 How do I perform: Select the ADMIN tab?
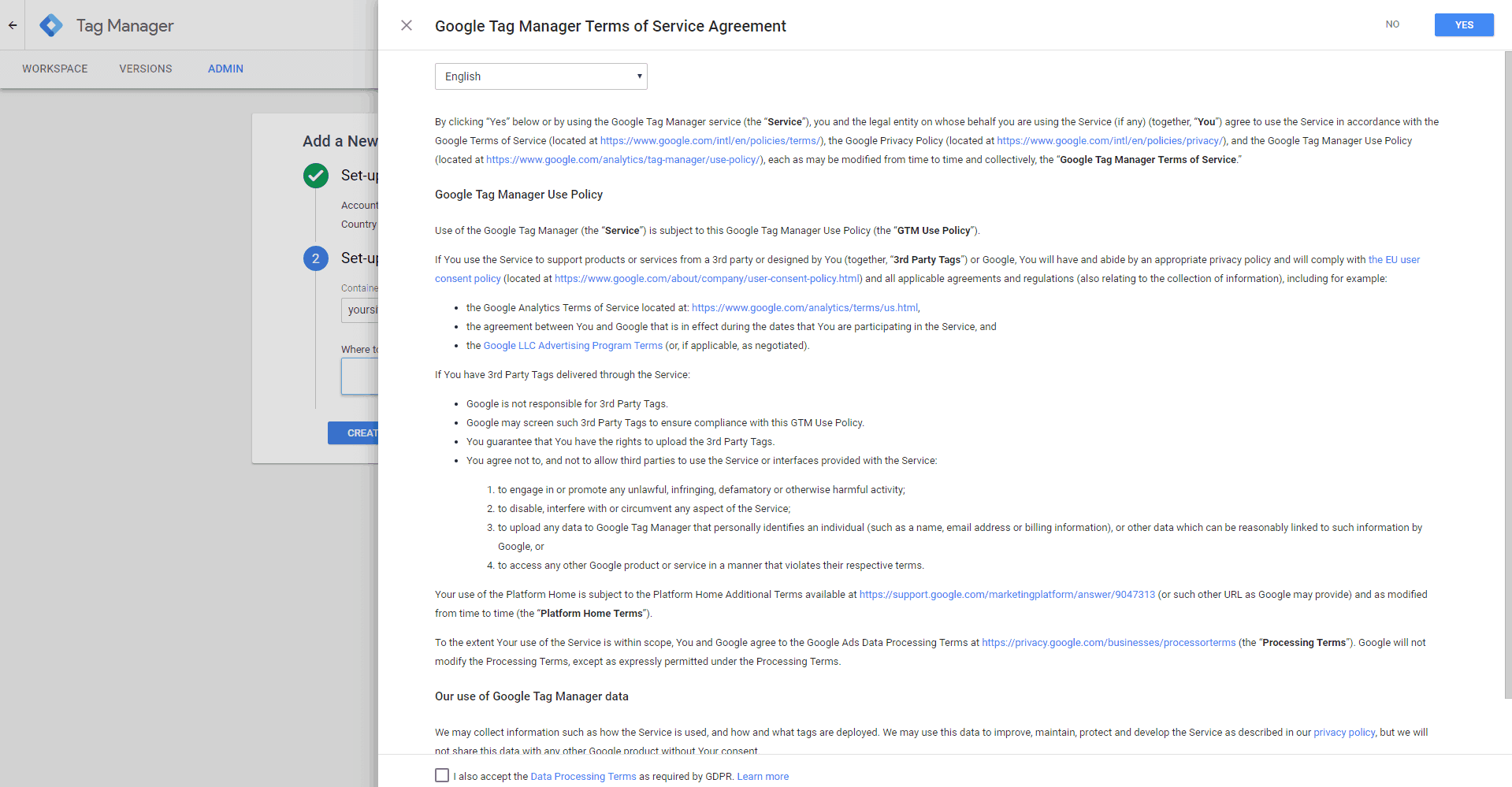pos(225,69)
